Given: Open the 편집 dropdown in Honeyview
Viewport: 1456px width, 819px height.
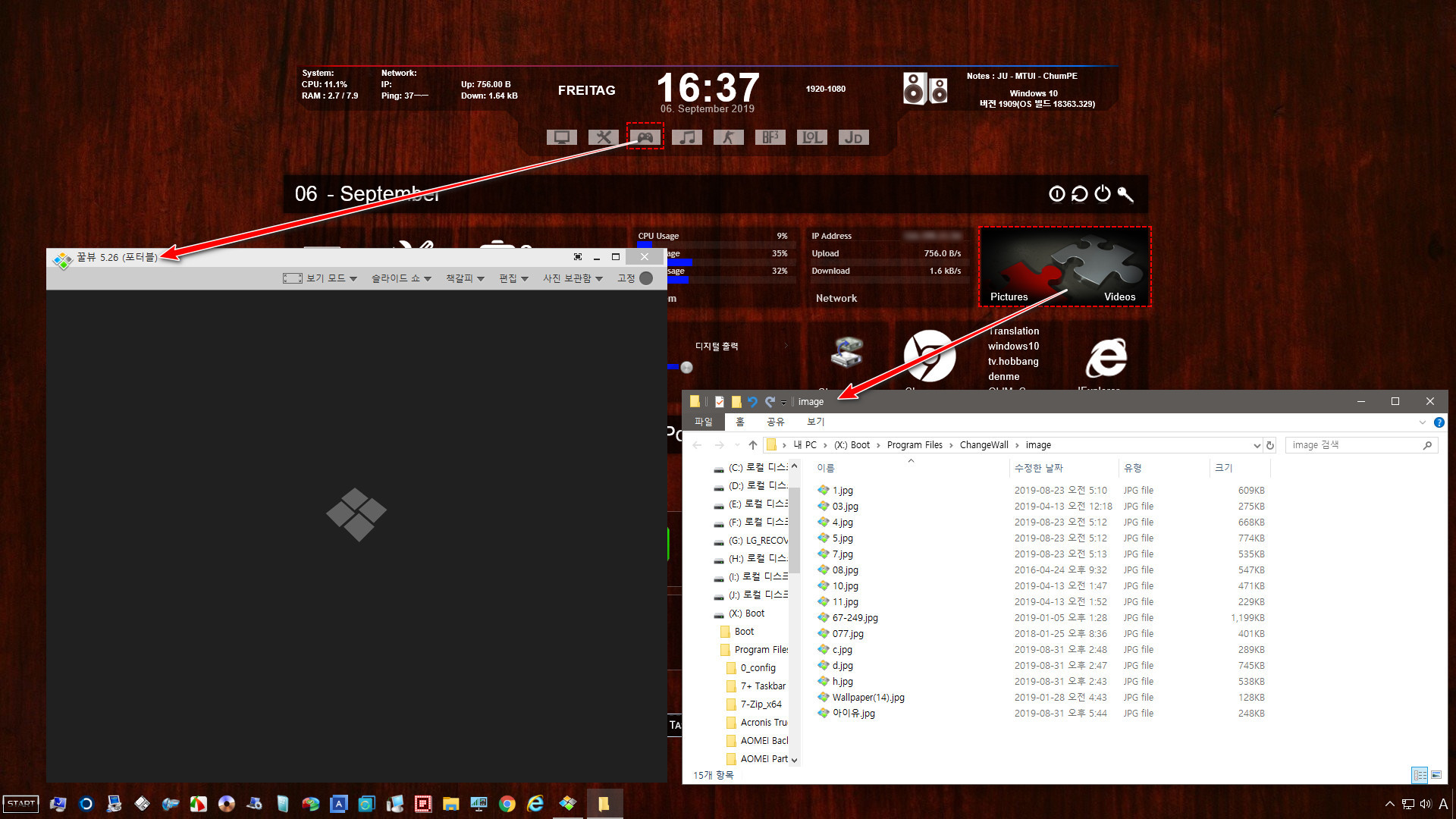Looking at the screenshot, I should pos(513,278).
